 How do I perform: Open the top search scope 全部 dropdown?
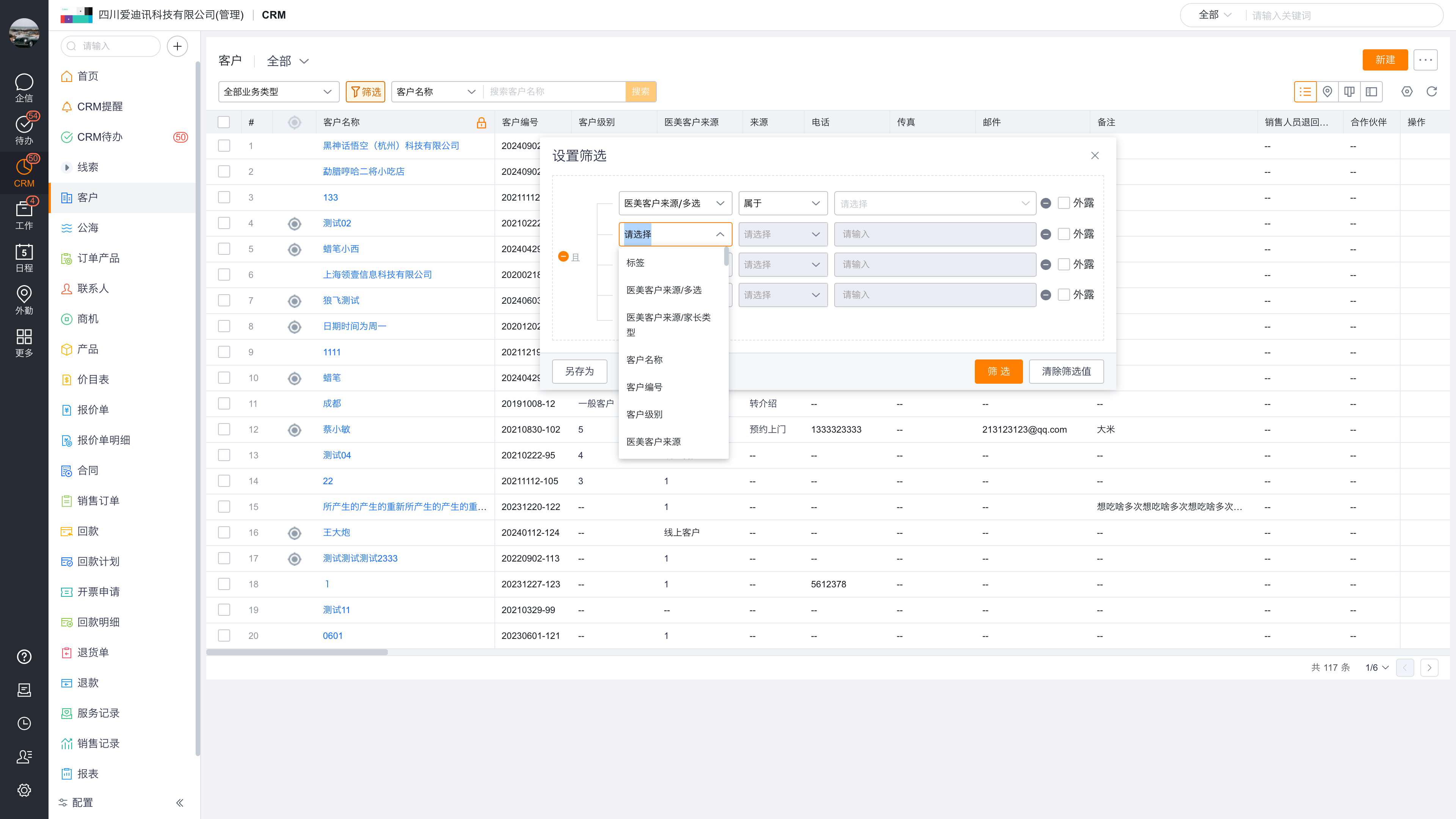click(x=1214, y=15)
